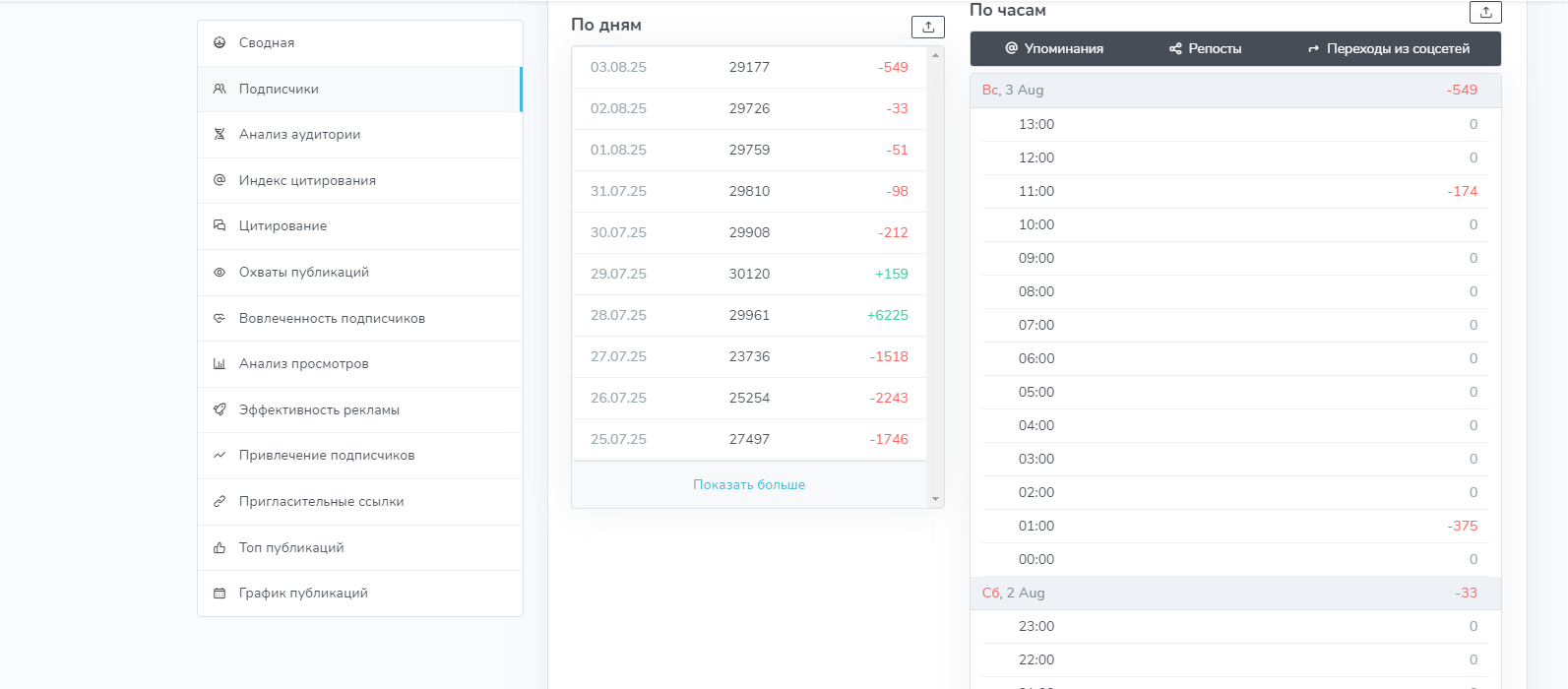Select the 03.08.25 date row

coord(749,67)
